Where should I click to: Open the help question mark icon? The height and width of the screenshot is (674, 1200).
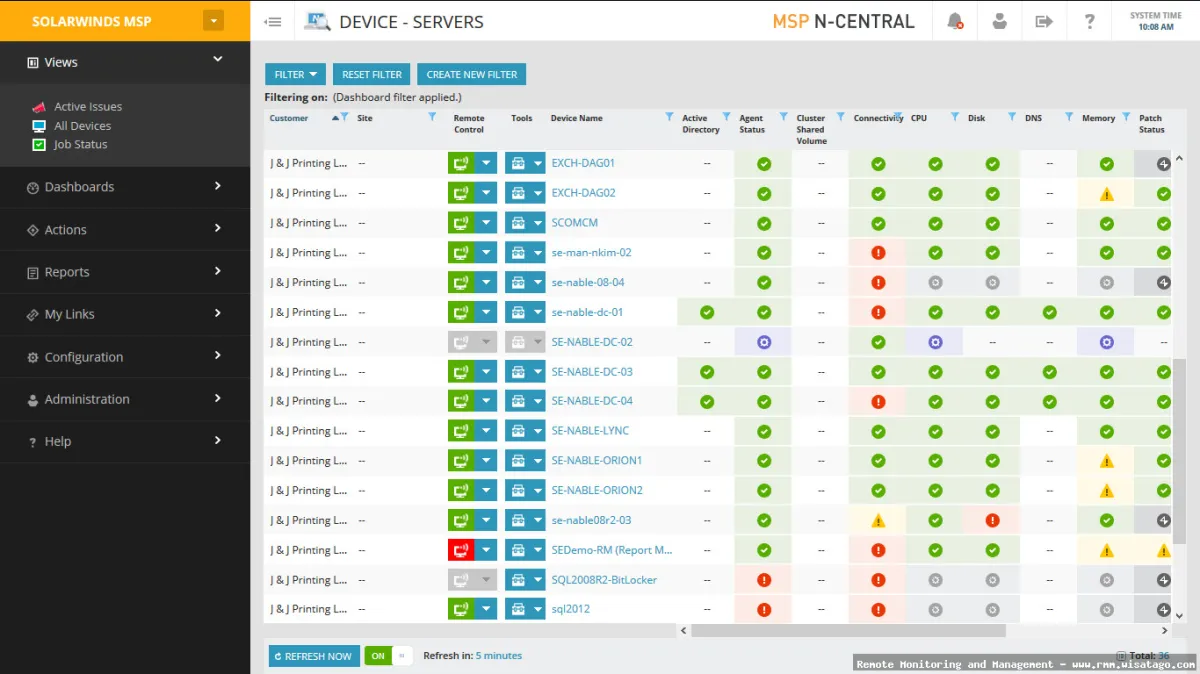point(1090,21)
